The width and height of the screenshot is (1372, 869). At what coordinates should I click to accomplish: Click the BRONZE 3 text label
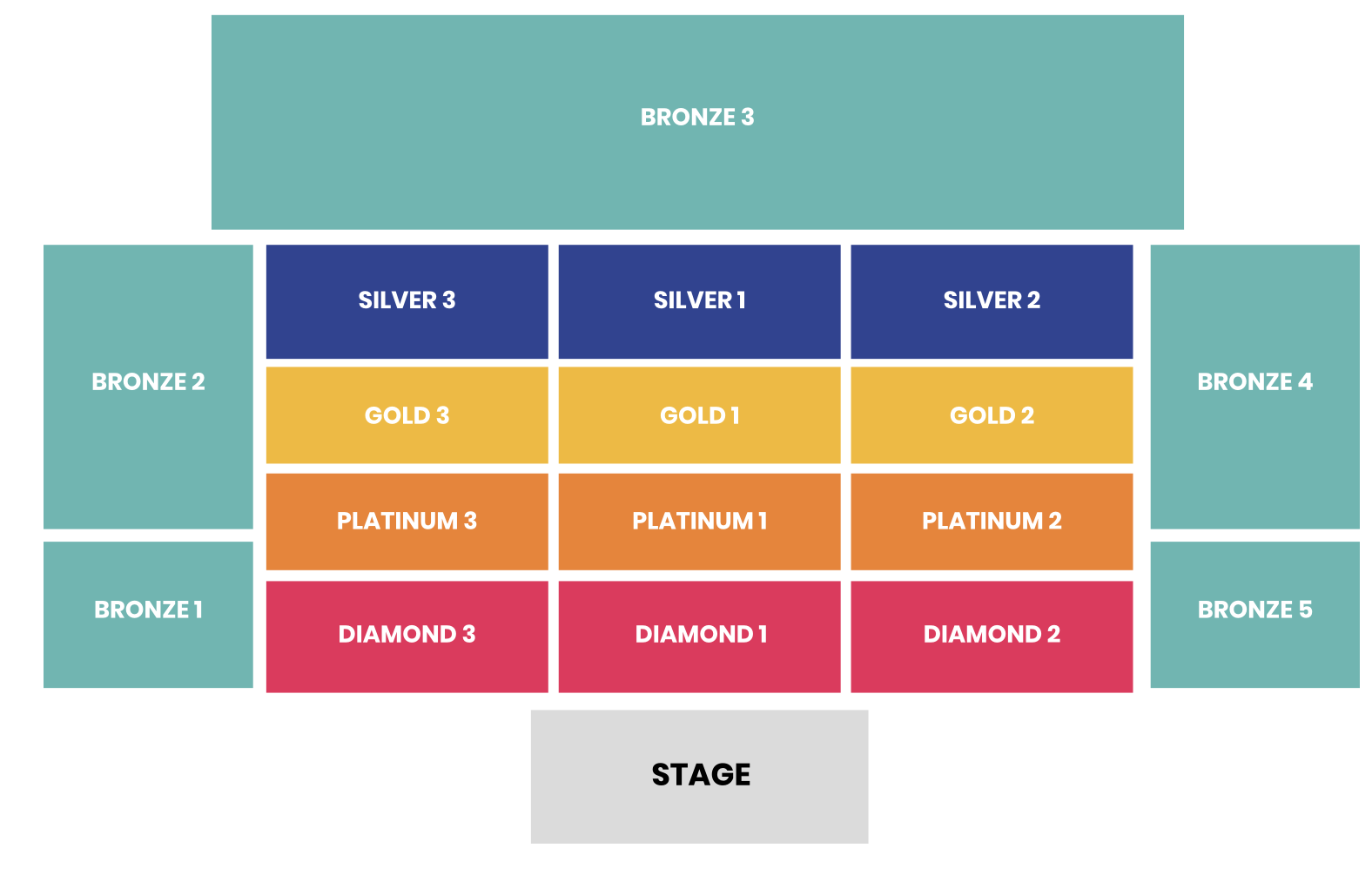point(696,117)
